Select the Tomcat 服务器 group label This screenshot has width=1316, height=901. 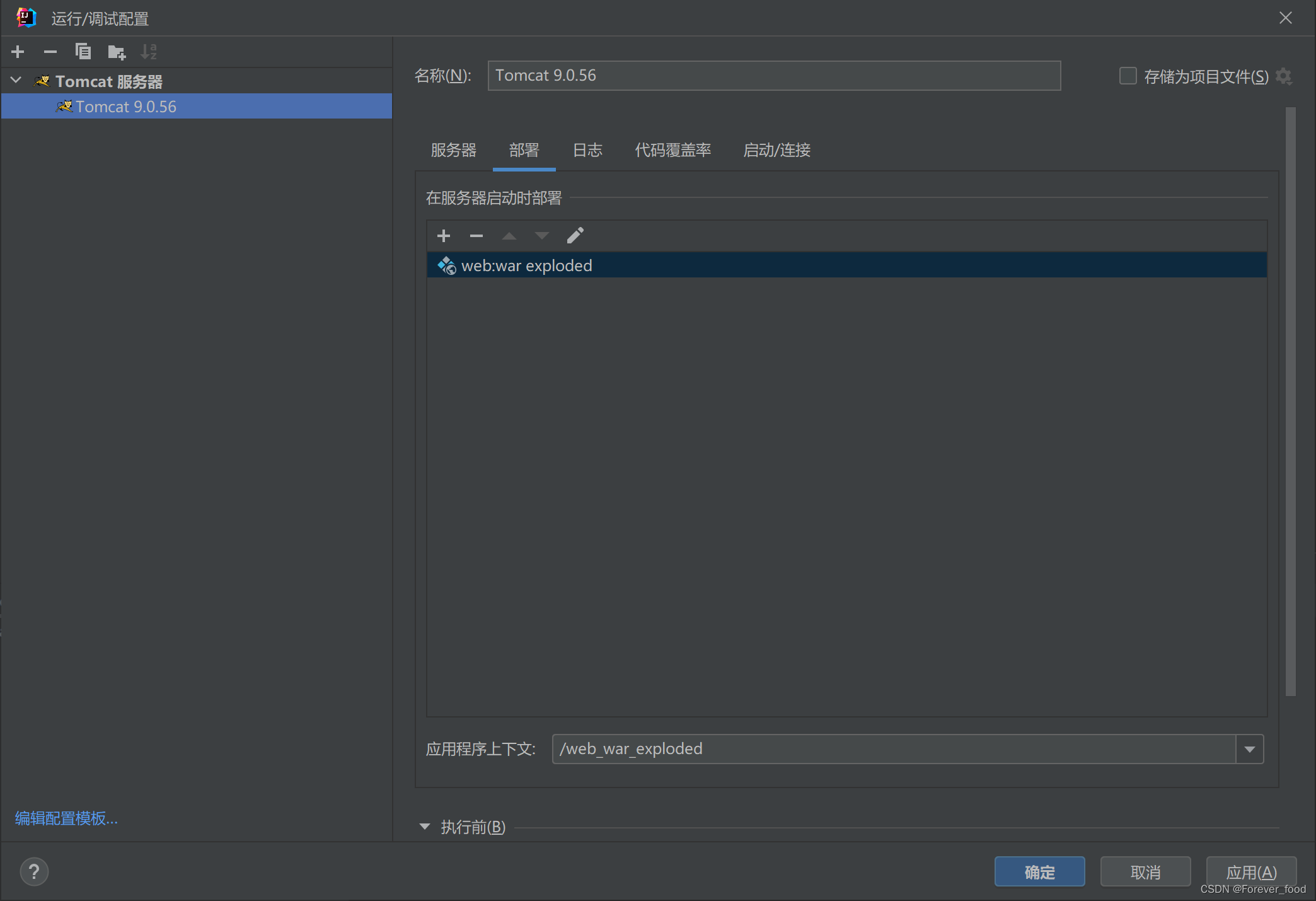(x=109, y=81)
